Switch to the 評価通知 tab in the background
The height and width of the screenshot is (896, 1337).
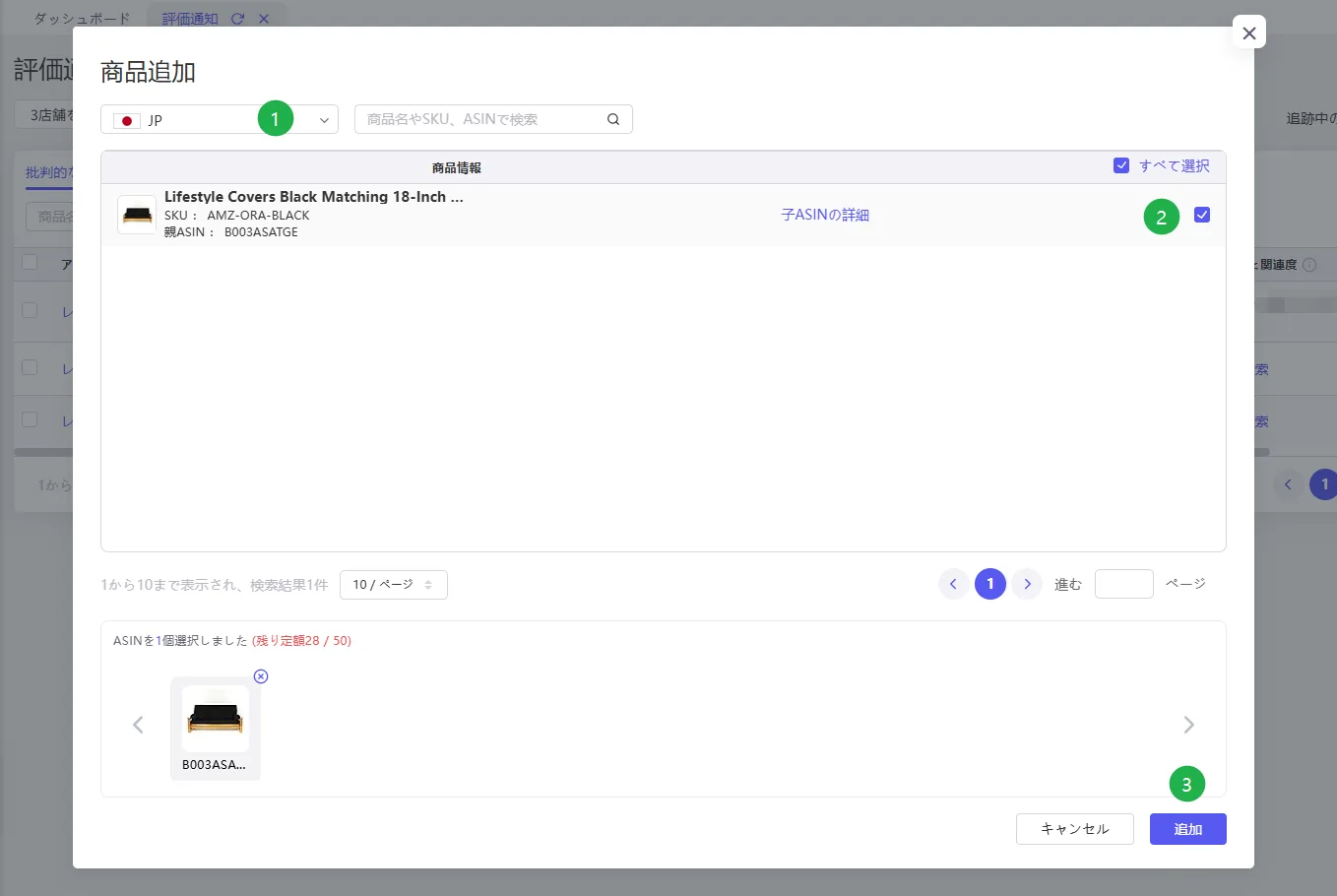190,19
